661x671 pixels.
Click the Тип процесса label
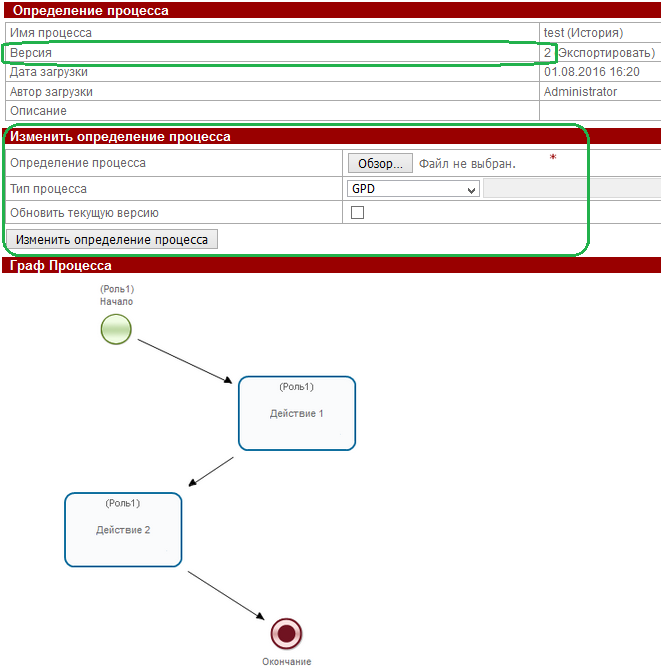[x=48, y=189]
